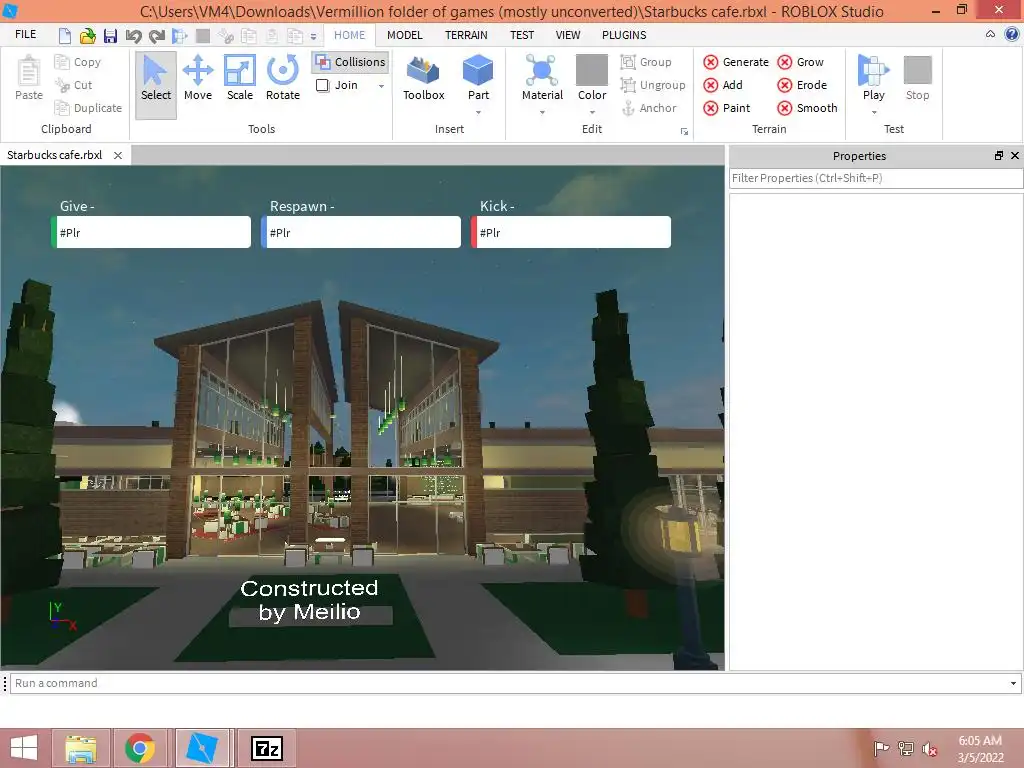Click the Kick #Plr text box
Screen dimensions: 1024x768
coord(571,232)
